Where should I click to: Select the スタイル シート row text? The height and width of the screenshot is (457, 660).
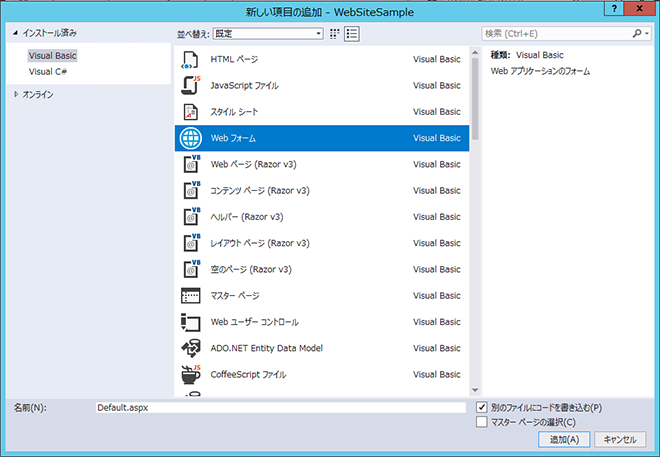pyautogui.click(x=234, y=112)
